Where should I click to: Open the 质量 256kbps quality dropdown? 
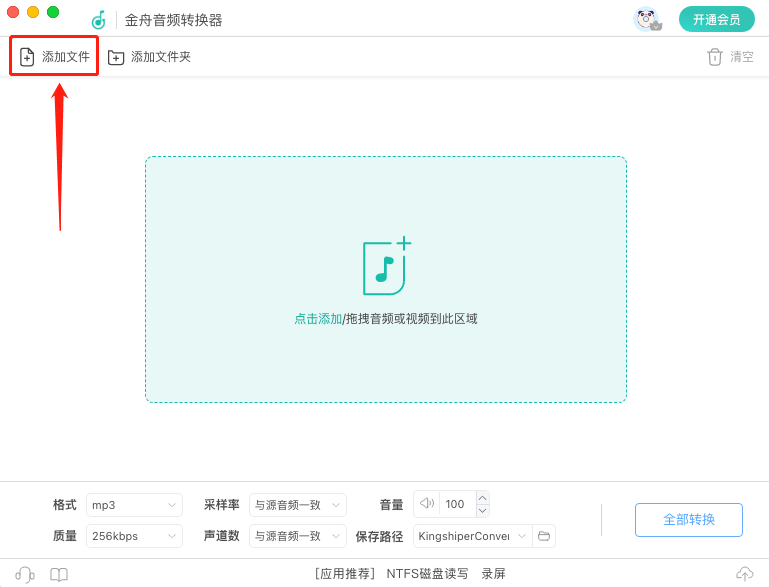coord(134,536)
